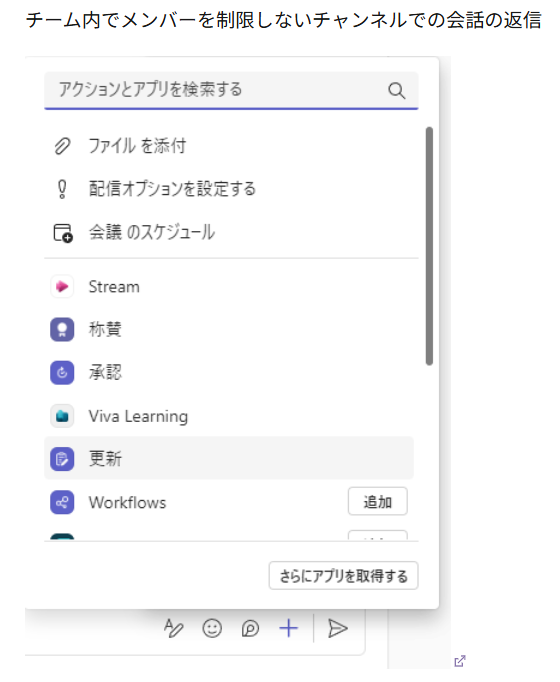
Task: Click the Workflows app icon
Action: tap(62, 502)
